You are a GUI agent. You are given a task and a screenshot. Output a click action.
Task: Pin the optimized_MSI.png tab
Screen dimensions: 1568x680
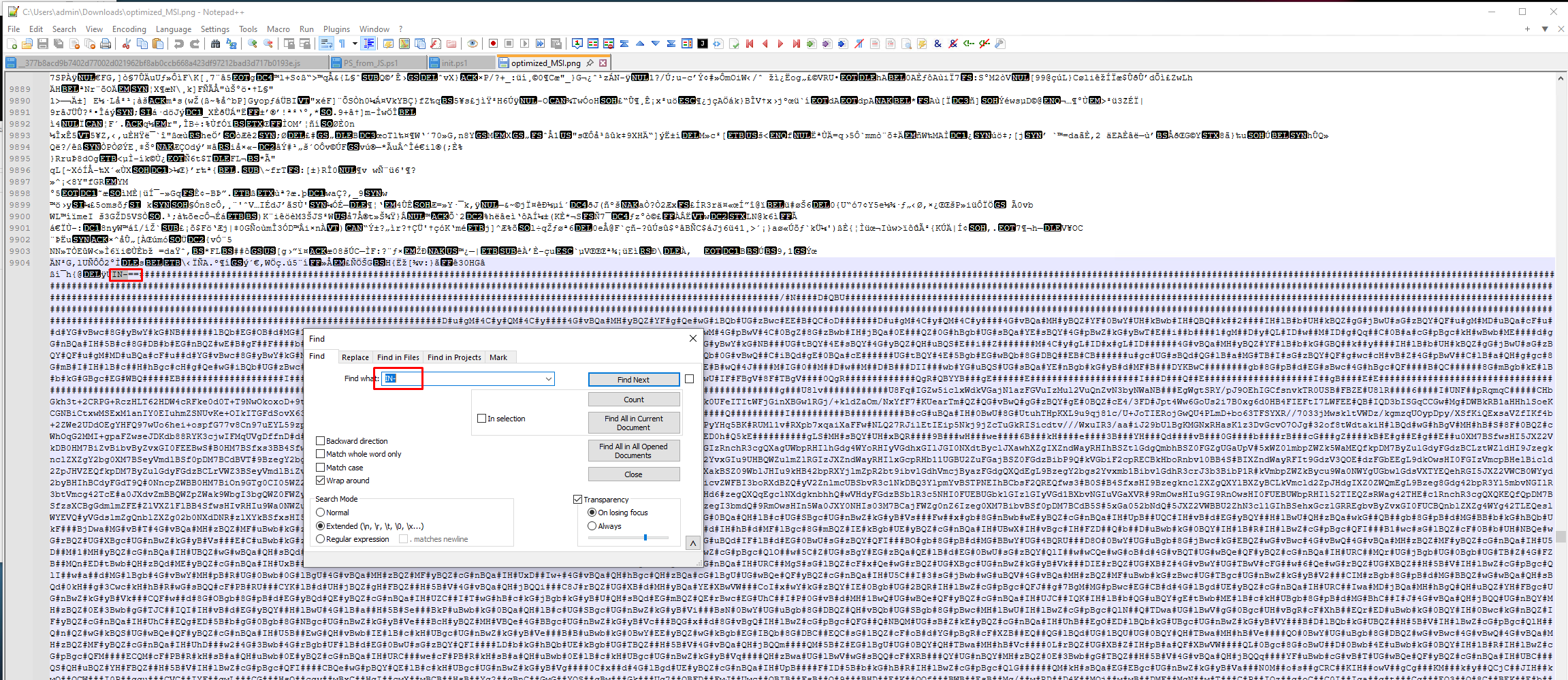pos(590,63)
